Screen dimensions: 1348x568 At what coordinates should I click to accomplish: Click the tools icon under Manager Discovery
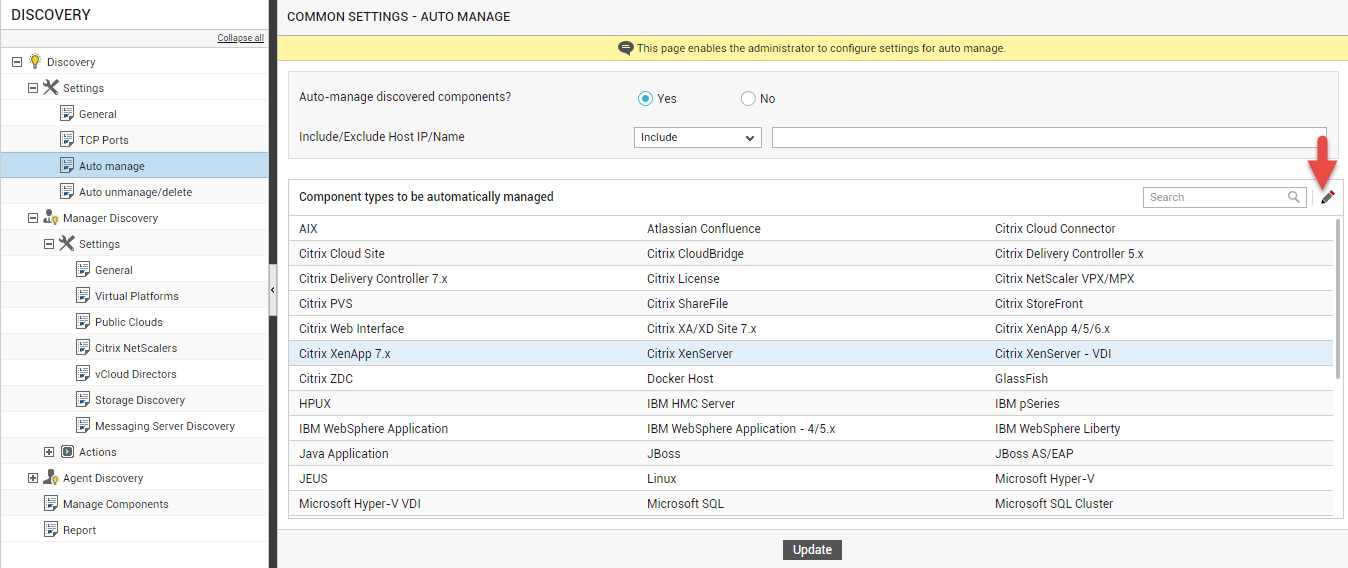pyautogui.click(x=67, y=244)
